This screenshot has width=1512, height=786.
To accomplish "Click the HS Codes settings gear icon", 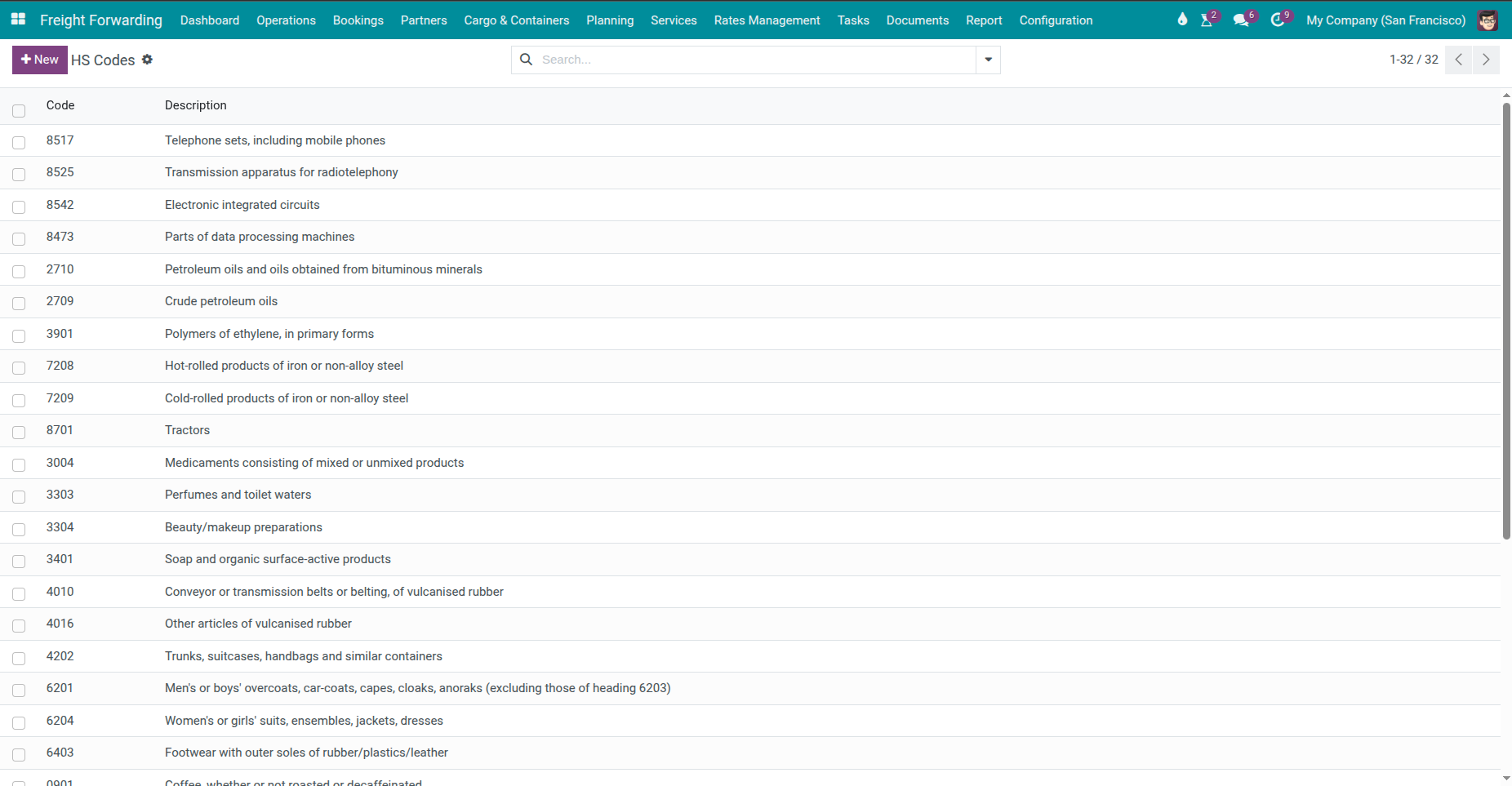I will tap(147, 60).
